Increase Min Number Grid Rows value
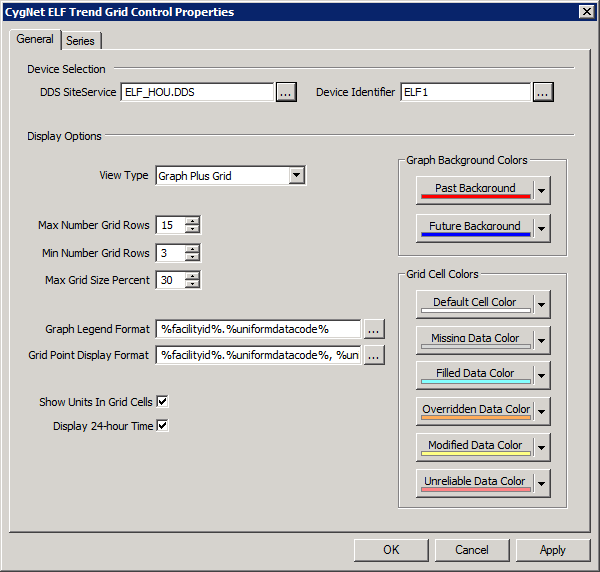 pos(192,249)
